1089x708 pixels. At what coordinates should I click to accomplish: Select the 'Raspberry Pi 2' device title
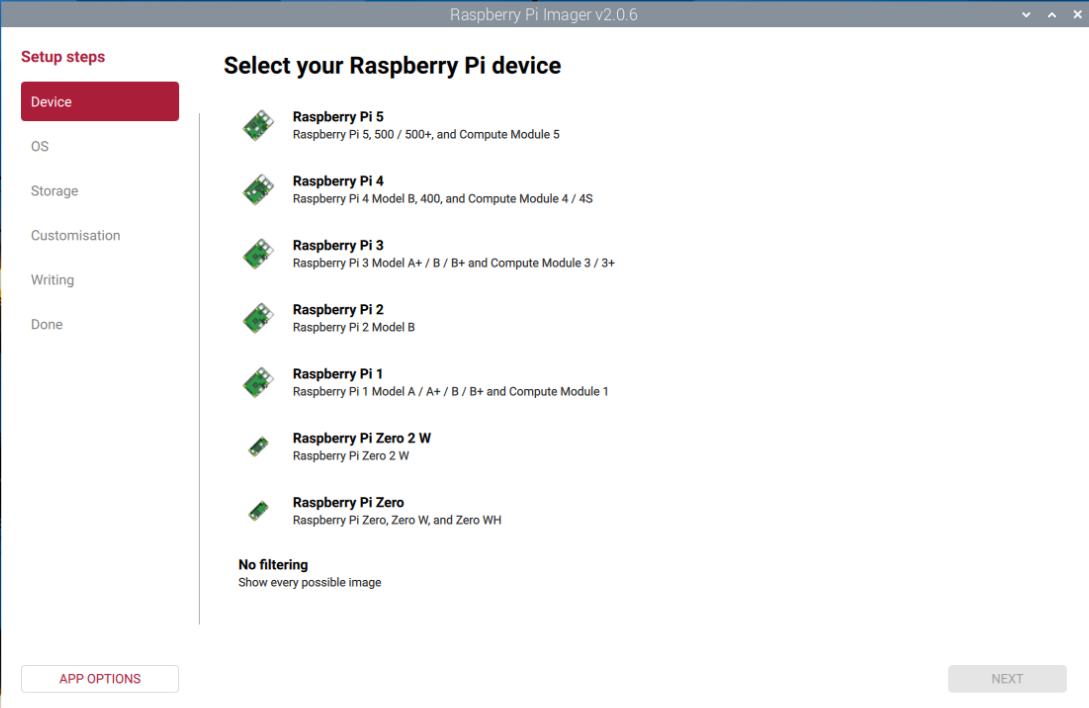pos(338,309)
